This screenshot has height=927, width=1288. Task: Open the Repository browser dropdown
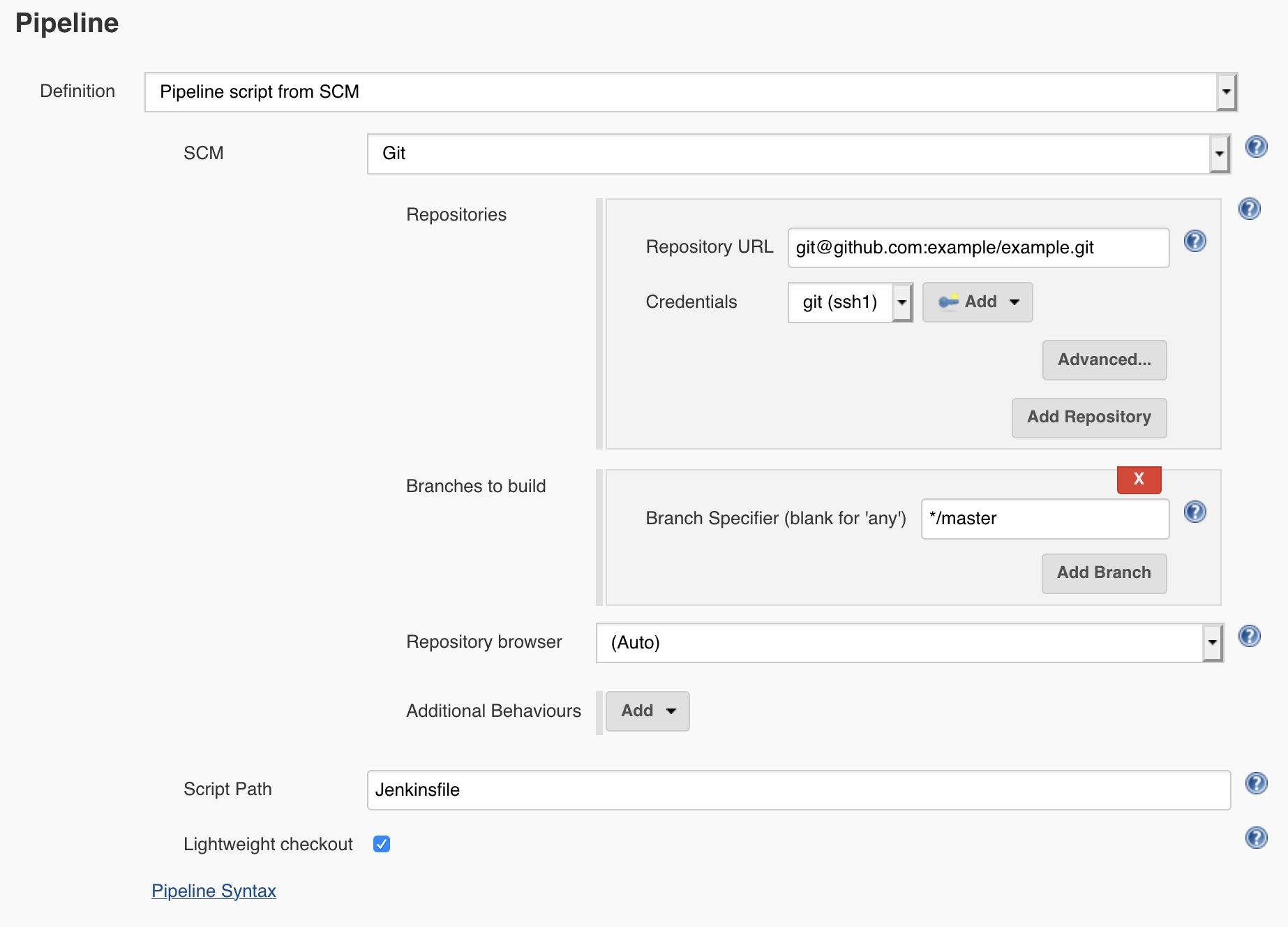point(1213,642)
